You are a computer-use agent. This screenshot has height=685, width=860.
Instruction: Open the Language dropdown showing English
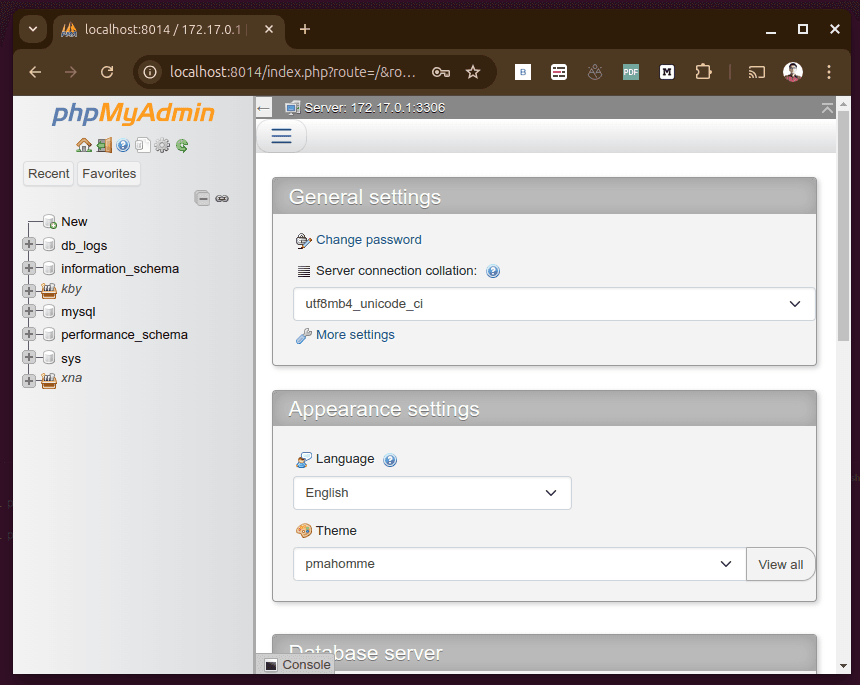point(432,493)
